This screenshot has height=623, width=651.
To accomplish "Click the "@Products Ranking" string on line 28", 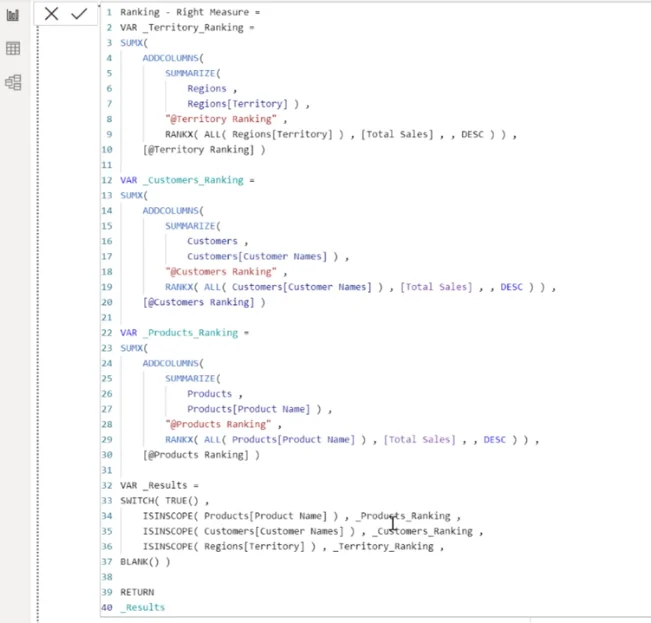I will tap(218, 425).
